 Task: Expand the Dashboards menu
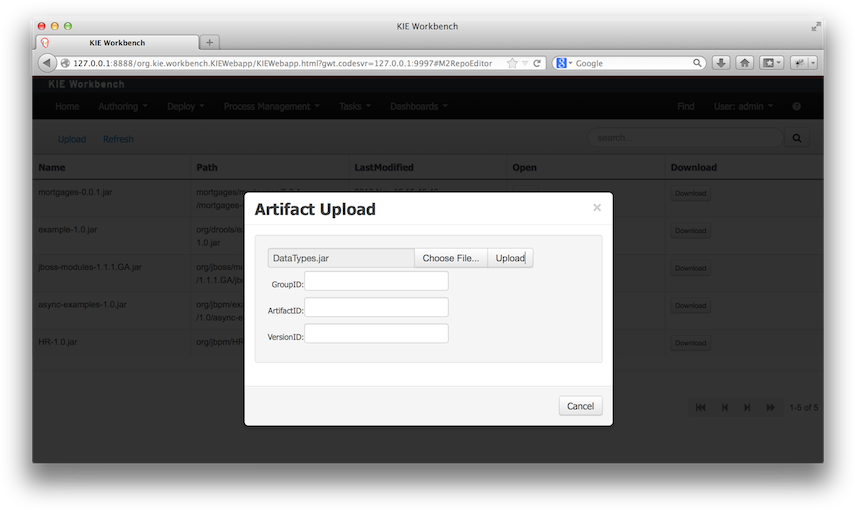point(418,106)
